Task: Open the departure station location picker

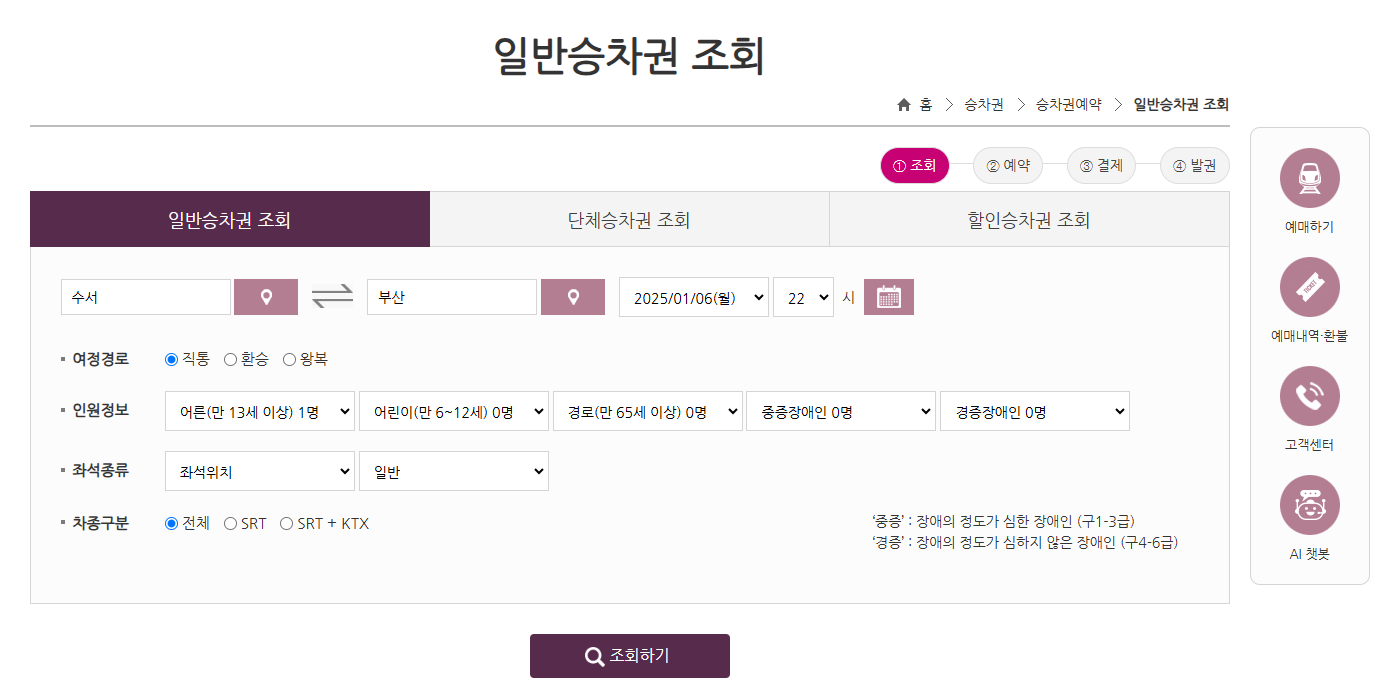Action: 265,296
